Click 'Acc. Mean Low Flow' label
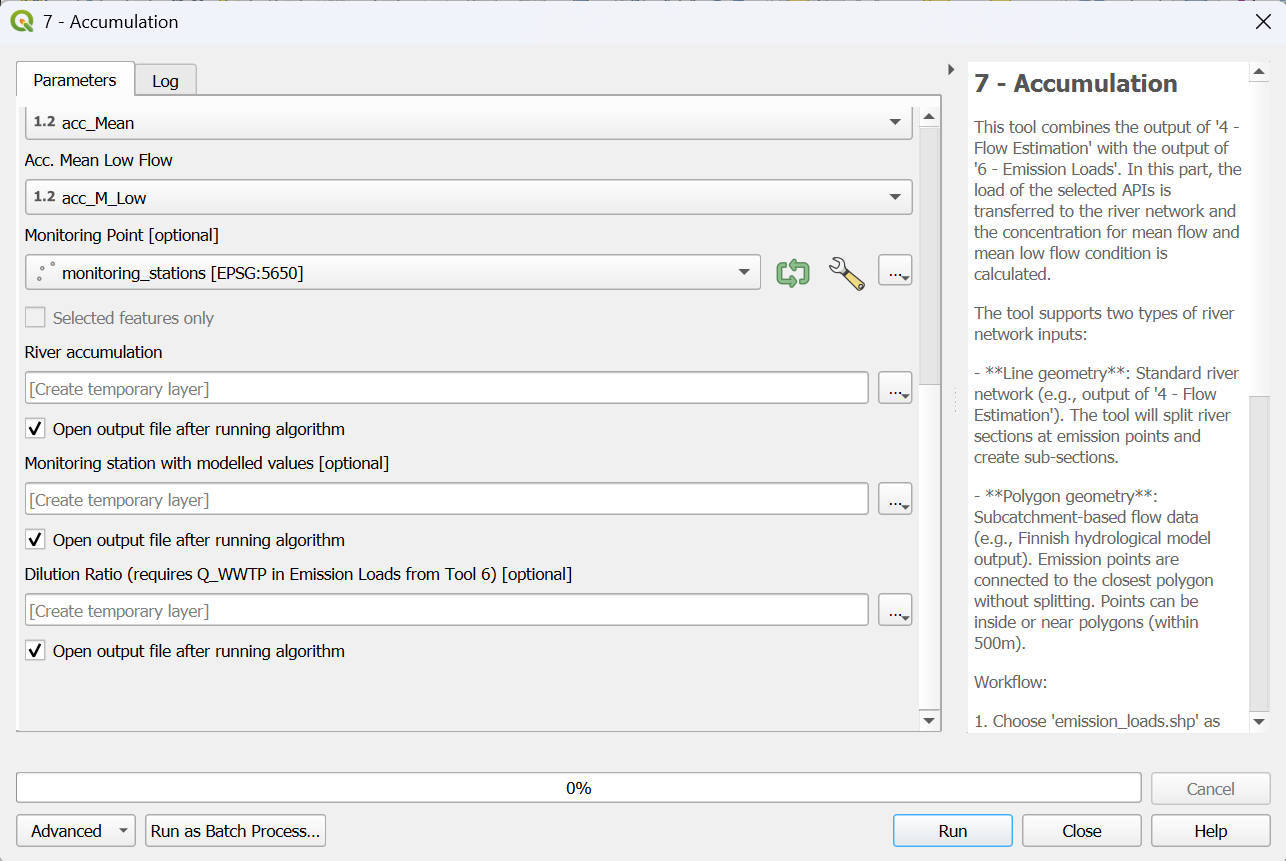1286x861 pixels. tap(98, 160)
